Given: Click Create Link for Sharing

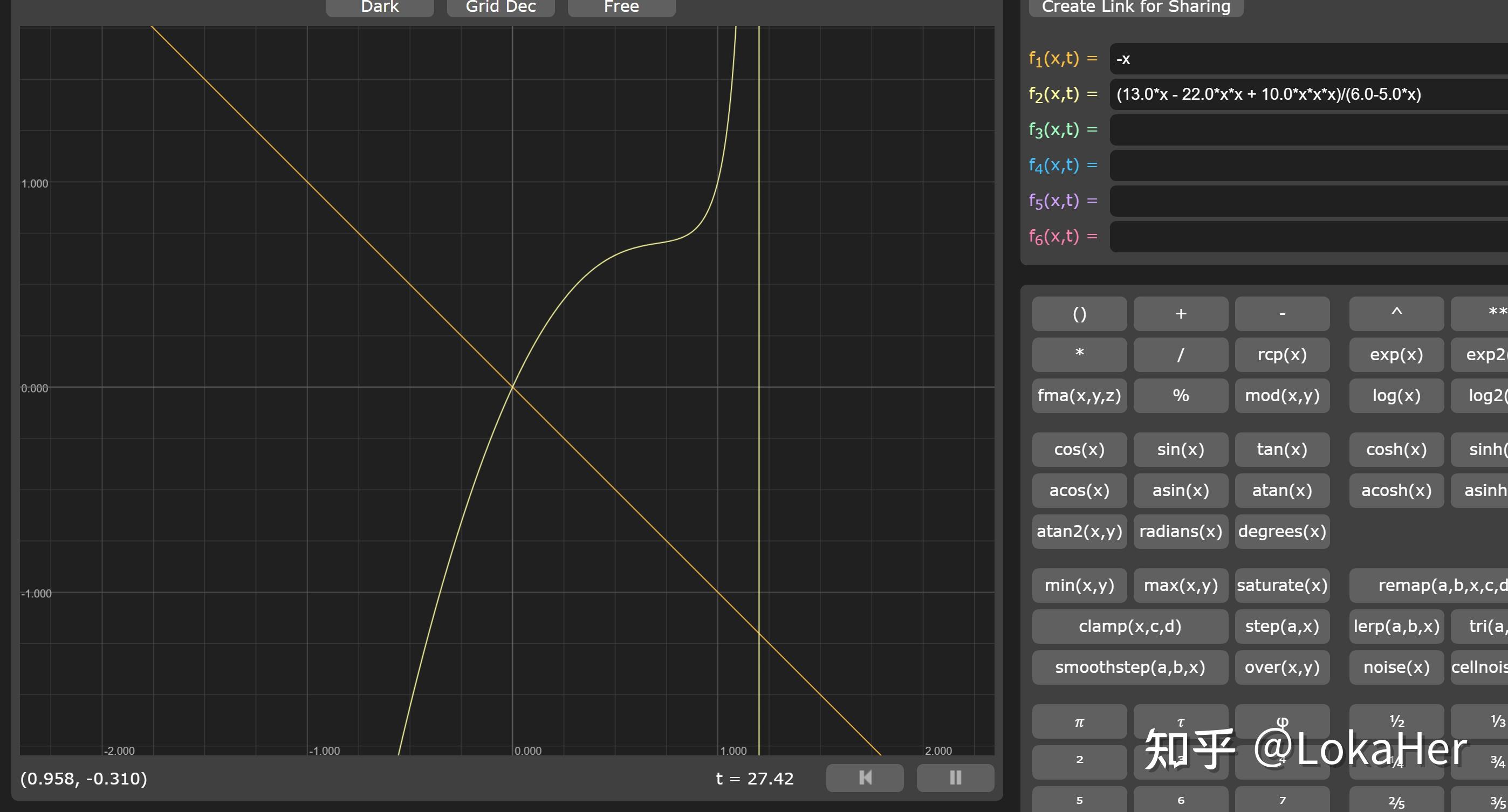Looking at the screenshot, I should (1136, 7).
